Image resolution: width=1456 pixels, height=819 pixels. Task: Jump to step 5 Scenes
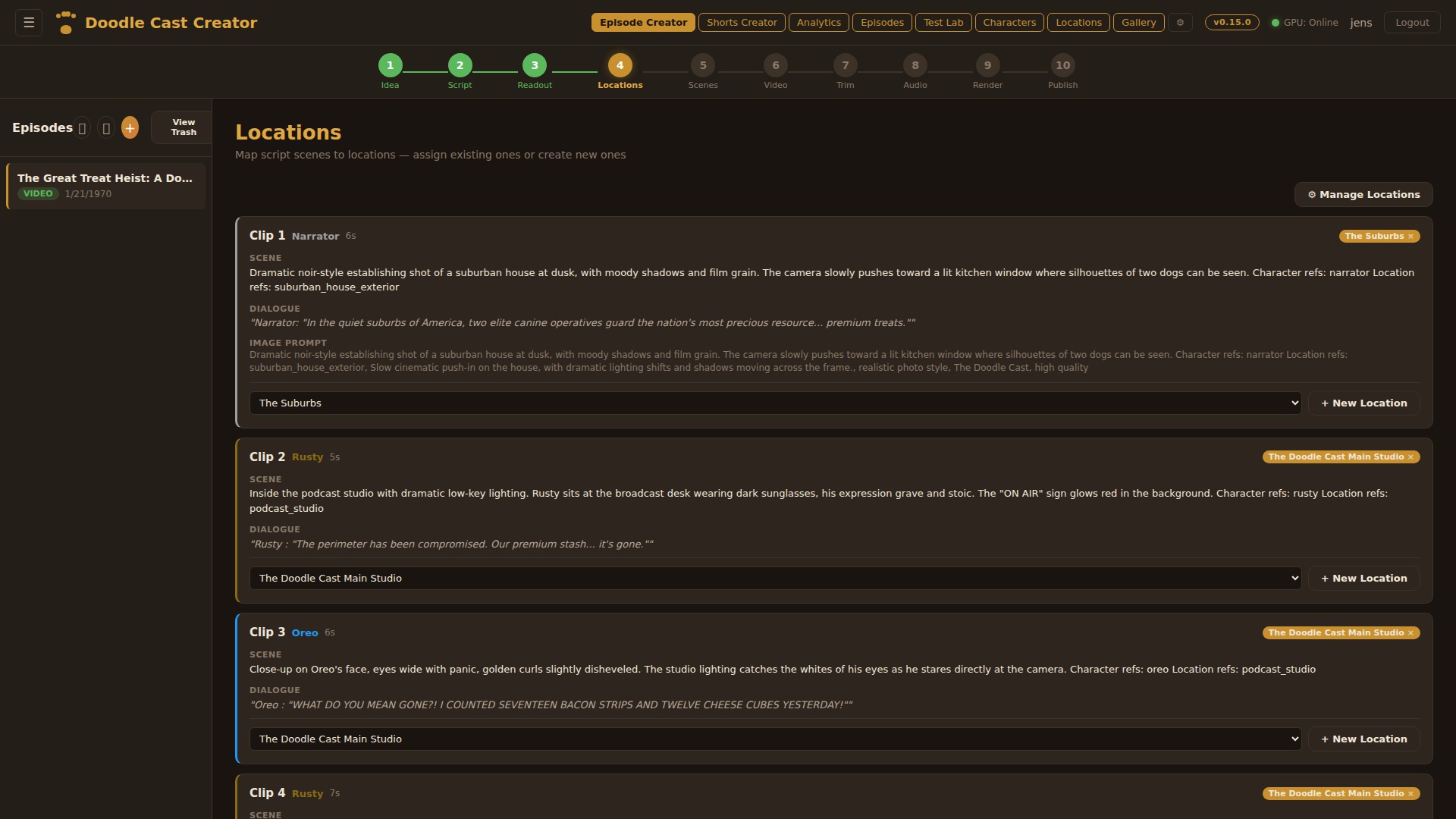(x=702, y=64)
